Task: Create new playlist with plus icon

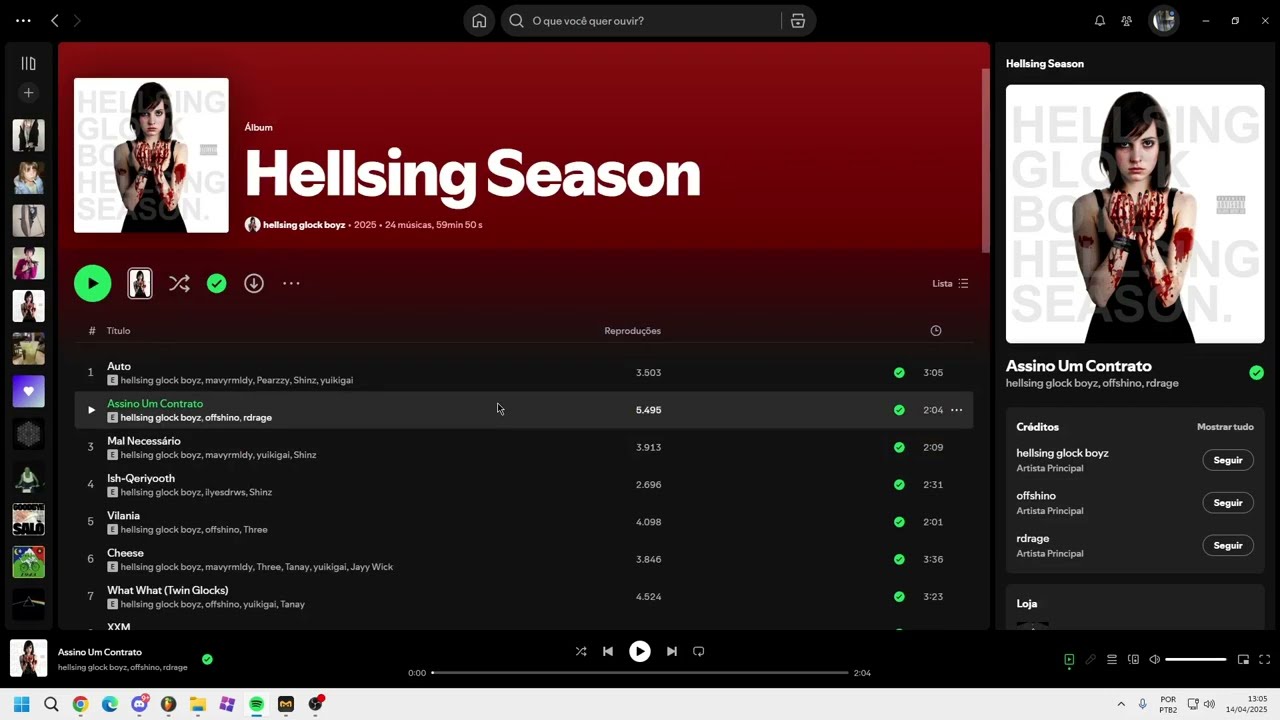Action: [x=28, y=93]
